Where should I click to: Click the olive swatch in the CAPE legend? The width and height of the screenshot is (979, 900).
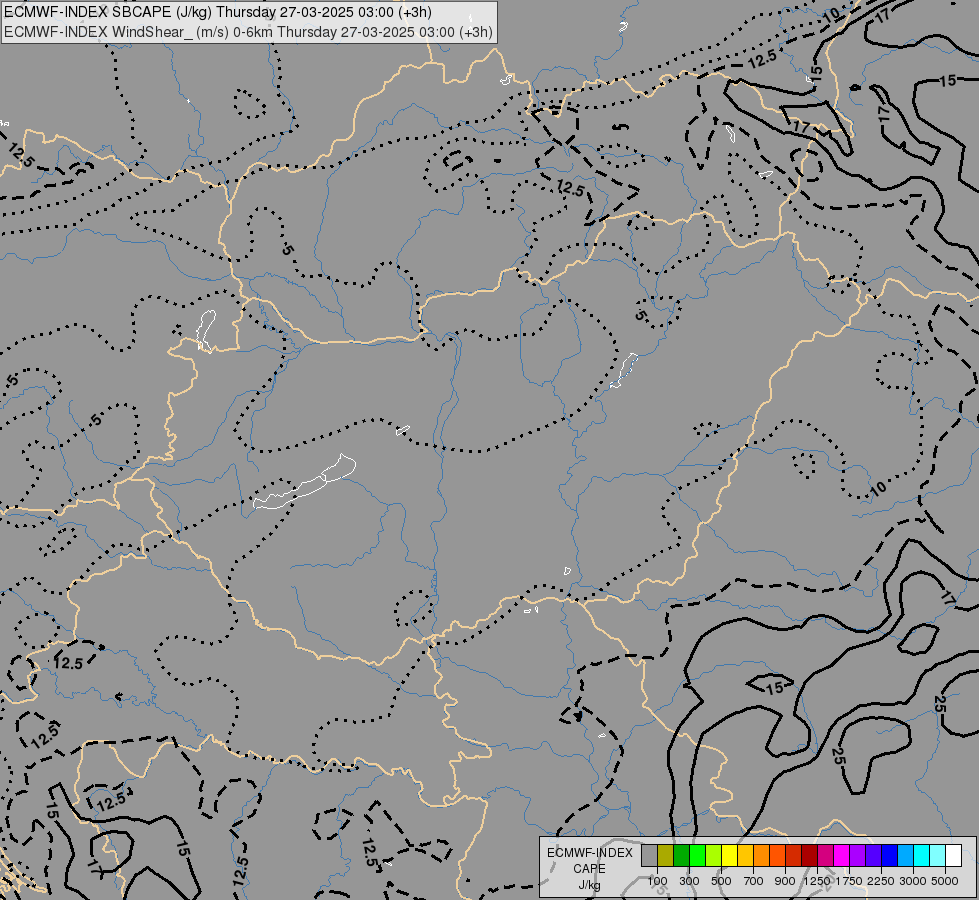666,855
